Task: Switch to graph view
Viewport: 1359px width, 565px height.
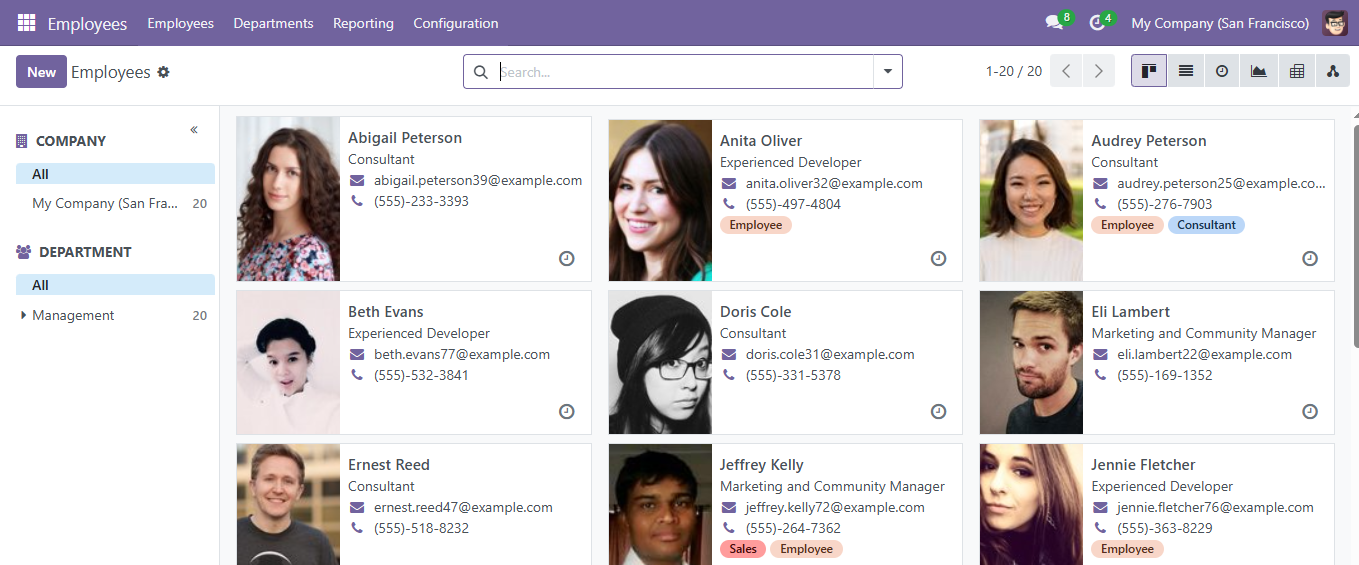Action: tap(1259, 71)
